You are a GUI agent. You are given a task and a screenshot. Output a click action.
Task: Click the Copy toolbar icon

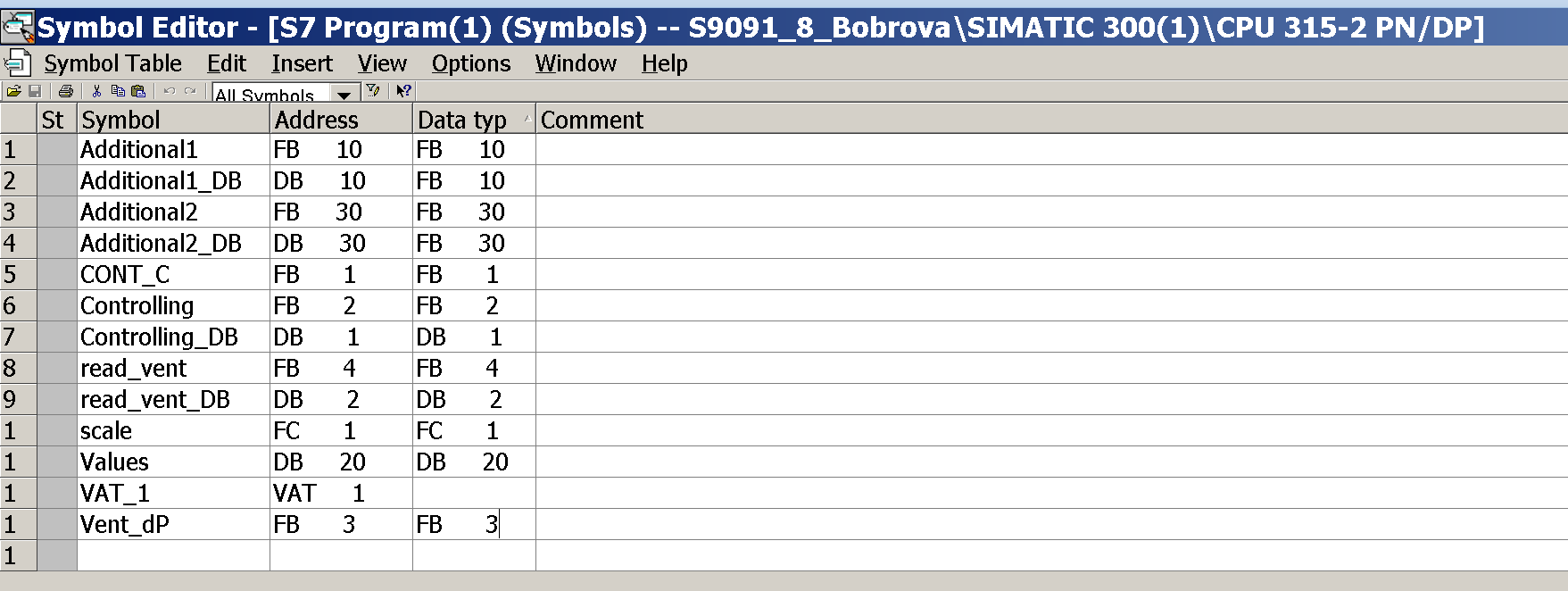(x=117, y=91)
